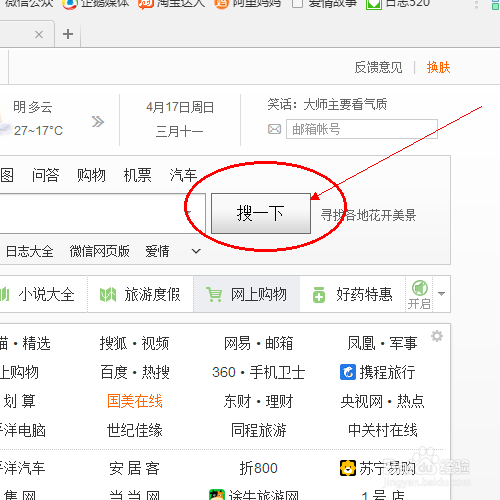
Task: Open 安居客 link
Action: tap(135, 468)
